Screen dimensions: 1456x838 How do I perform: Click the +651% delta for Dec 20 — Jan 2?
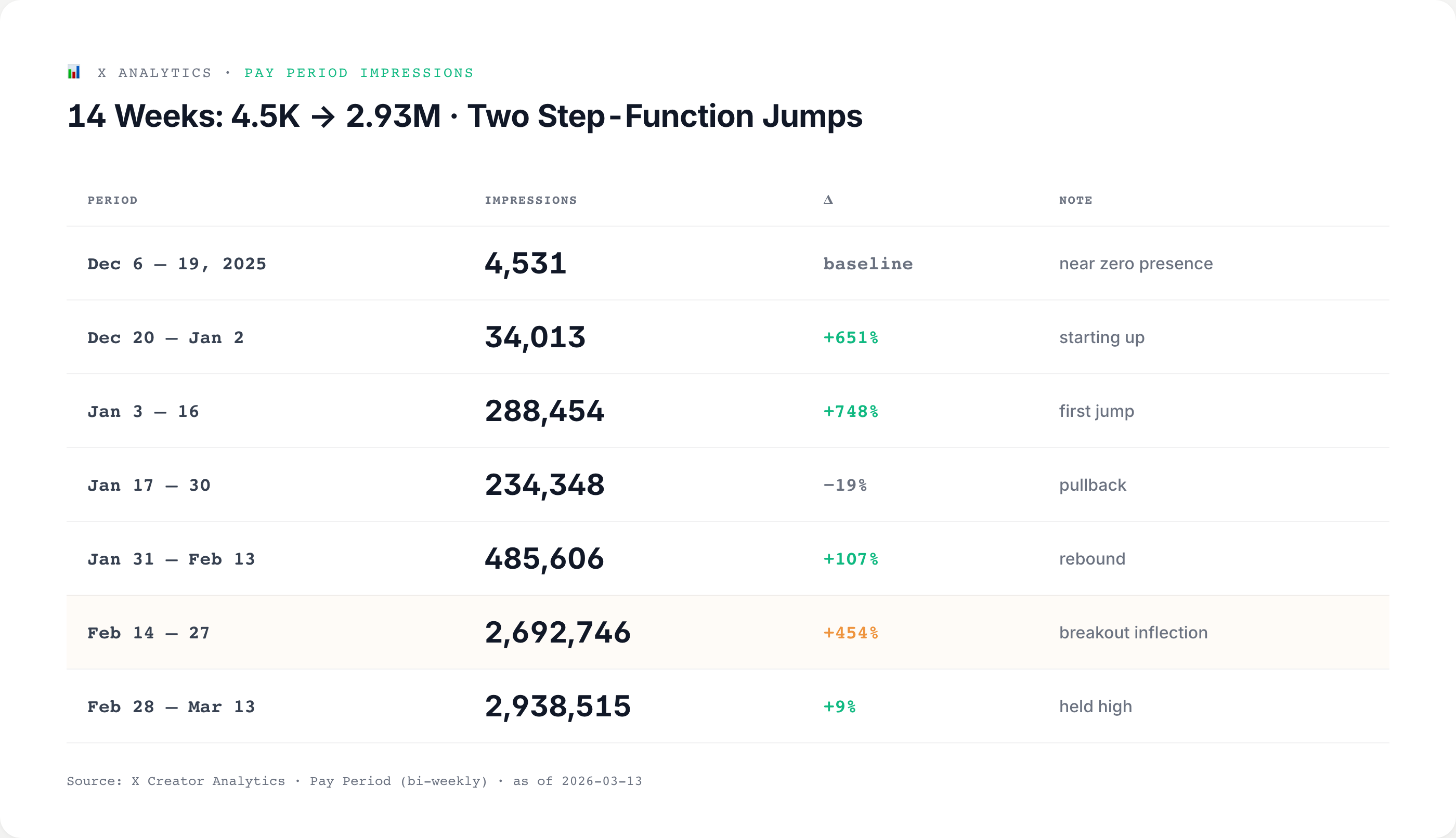[x=850, y=337]
